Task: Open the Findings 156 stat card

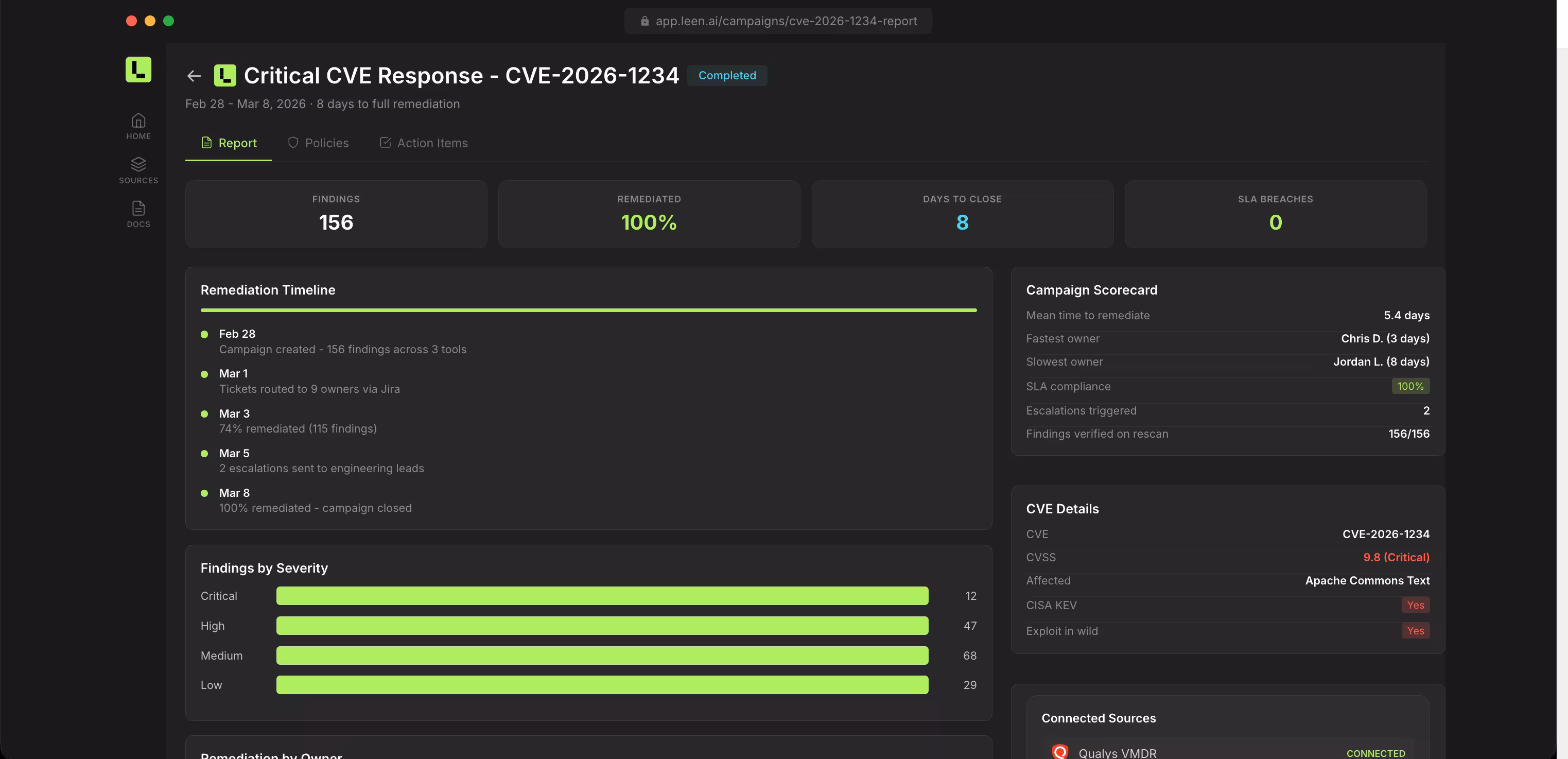Action: (x=336, y=214)
